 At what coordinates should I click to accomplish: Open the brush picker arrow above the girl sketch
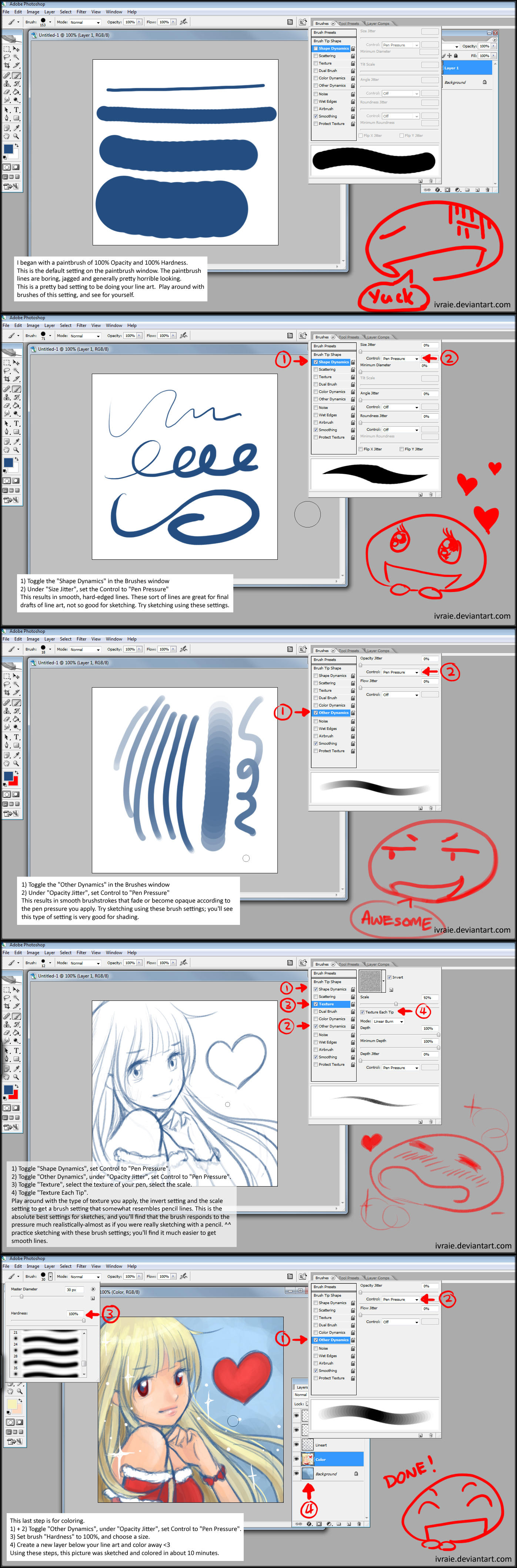point(50,962)
